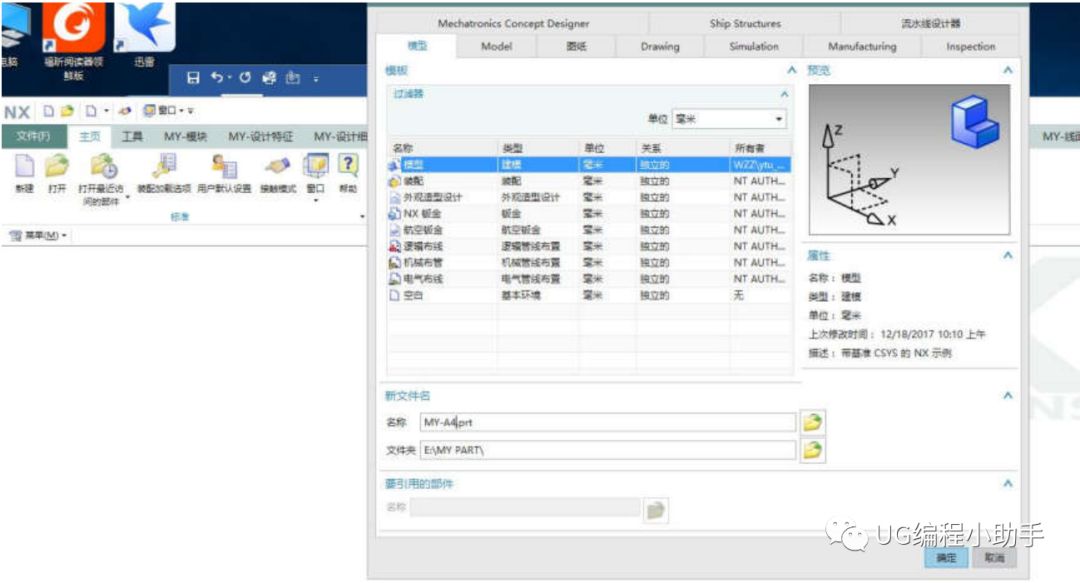
Task: Click the 取消 cancel button
Action: 994,560
